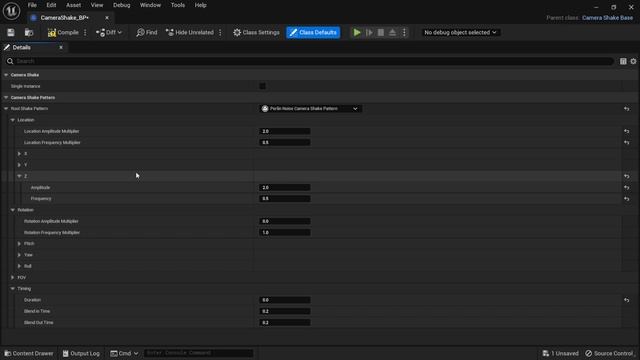Click the Z Amplitude value field
Screen dimensions: 640x360
tap(284, 187)
